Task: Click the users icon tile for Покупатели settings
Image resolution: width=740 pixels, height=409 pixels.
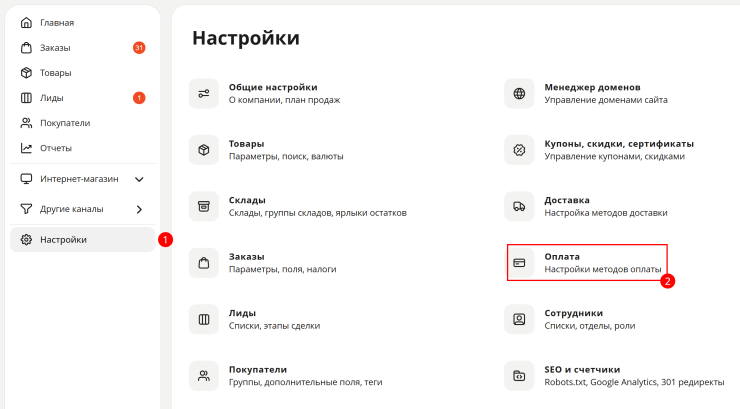Action: coord(204,376)
